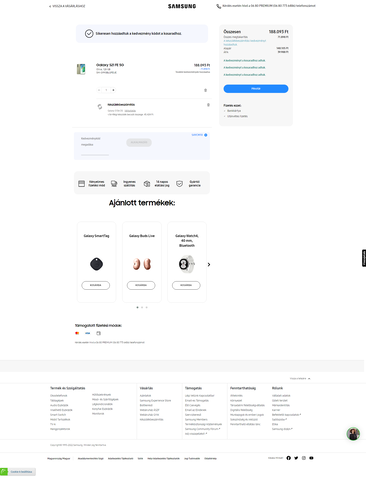This screenshot has height=480, width=366.
Task: Click the free shipping truck icon
Action: (x=114, y=184)
